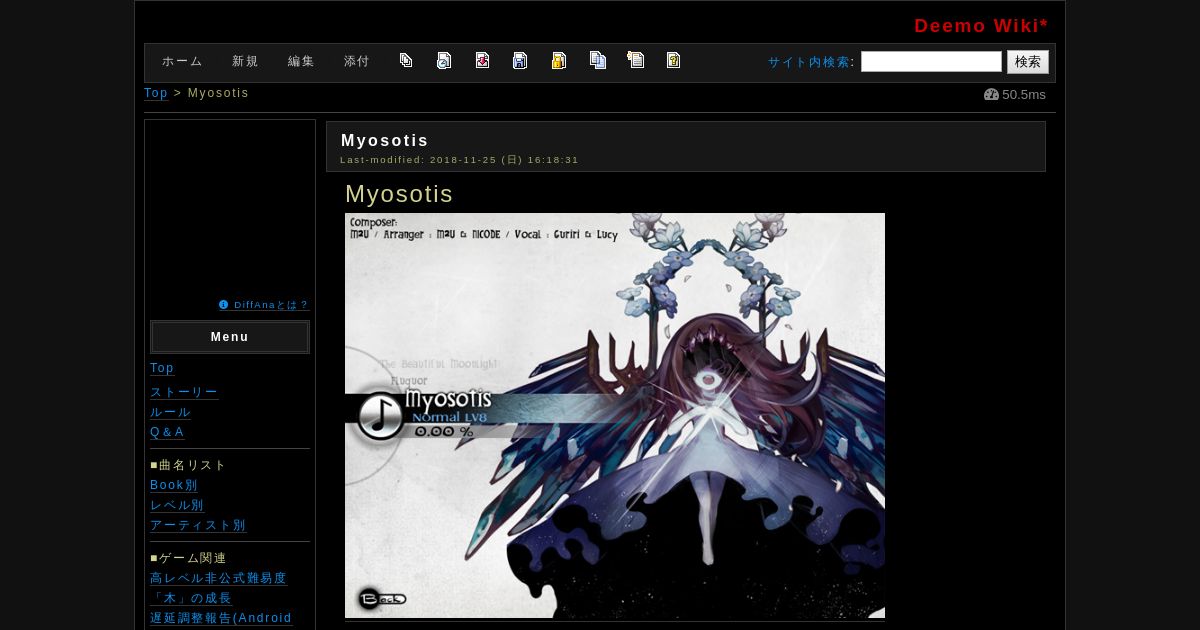Screen dimensions: 1200x630
Task: Click the Myosotis song artwork image
Action: 615,415
